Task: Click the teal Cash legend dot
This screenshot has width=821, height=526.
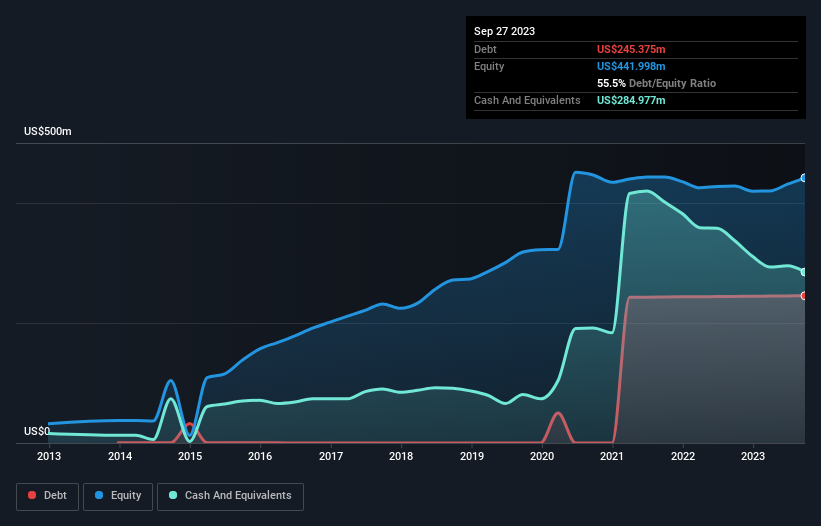Action: (173, 495)
